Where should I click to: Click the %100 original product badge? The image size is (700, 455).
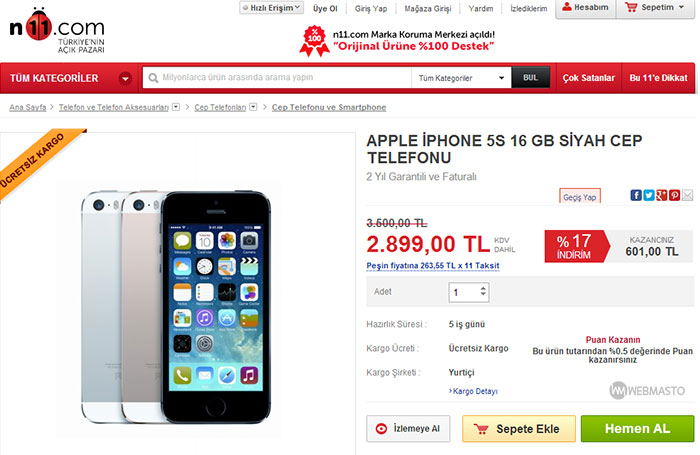pos(314,41)
